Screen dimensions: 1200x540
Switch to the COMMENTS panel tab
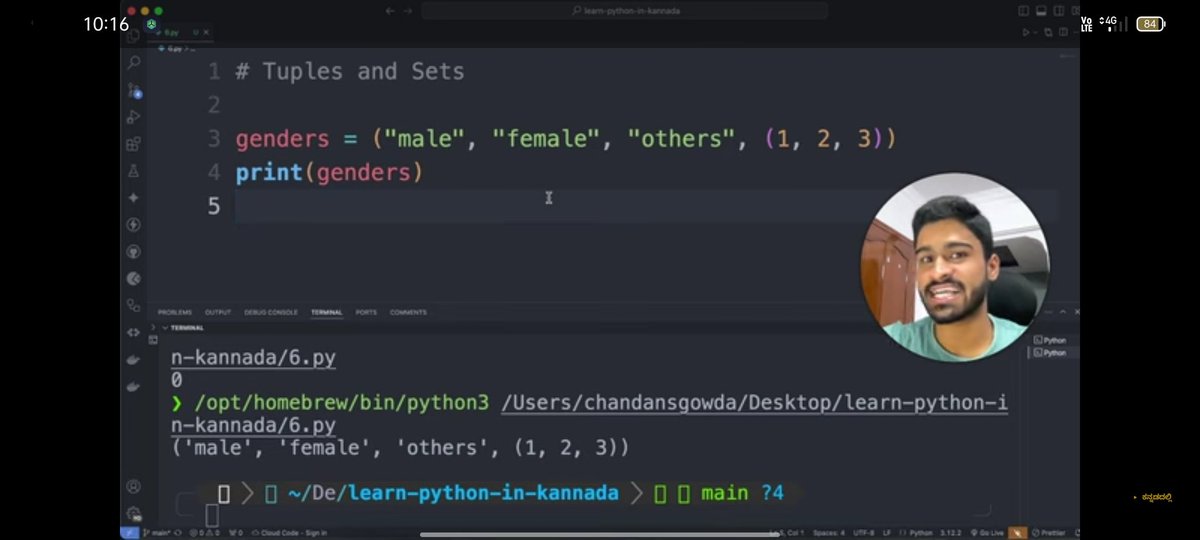[x=408, y=312]
